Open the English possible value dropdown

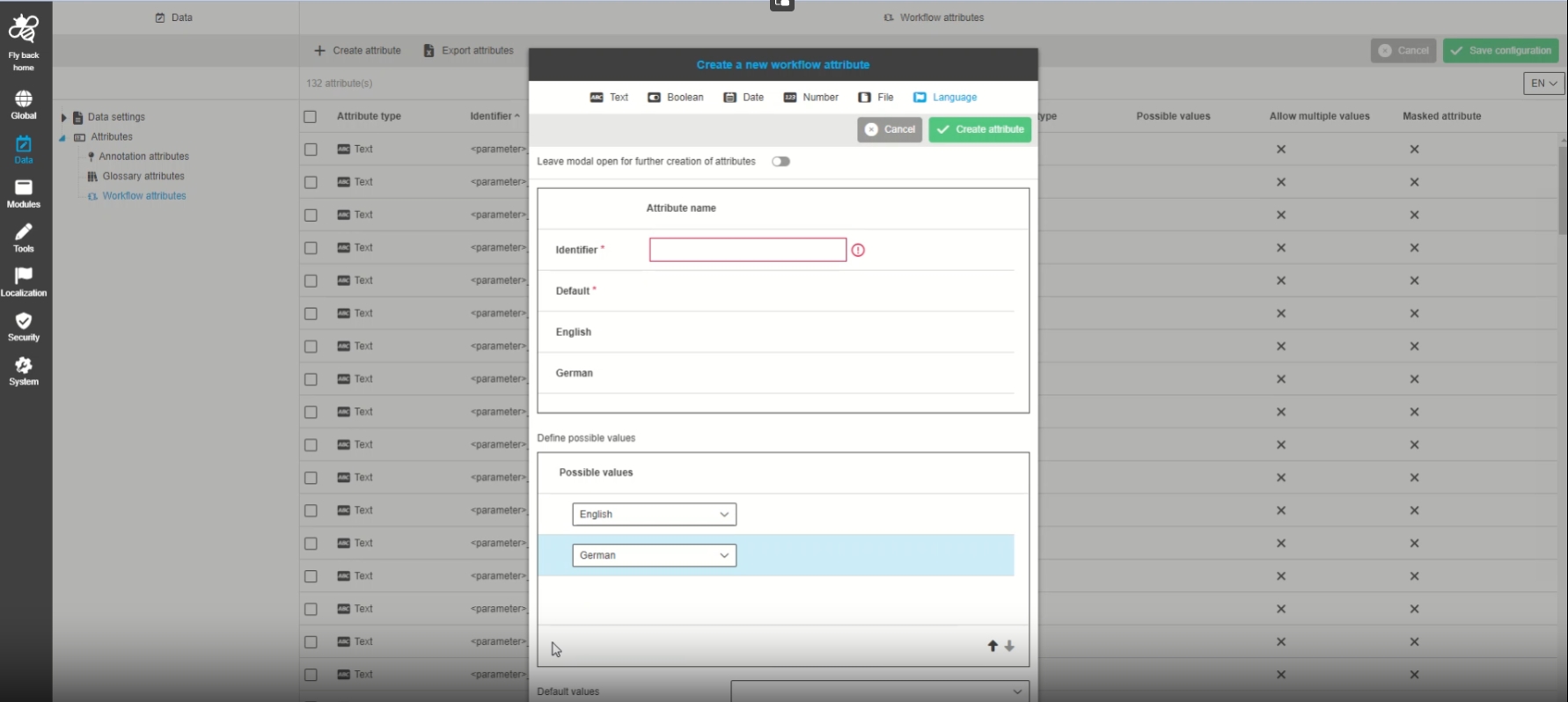click(654, 515)
